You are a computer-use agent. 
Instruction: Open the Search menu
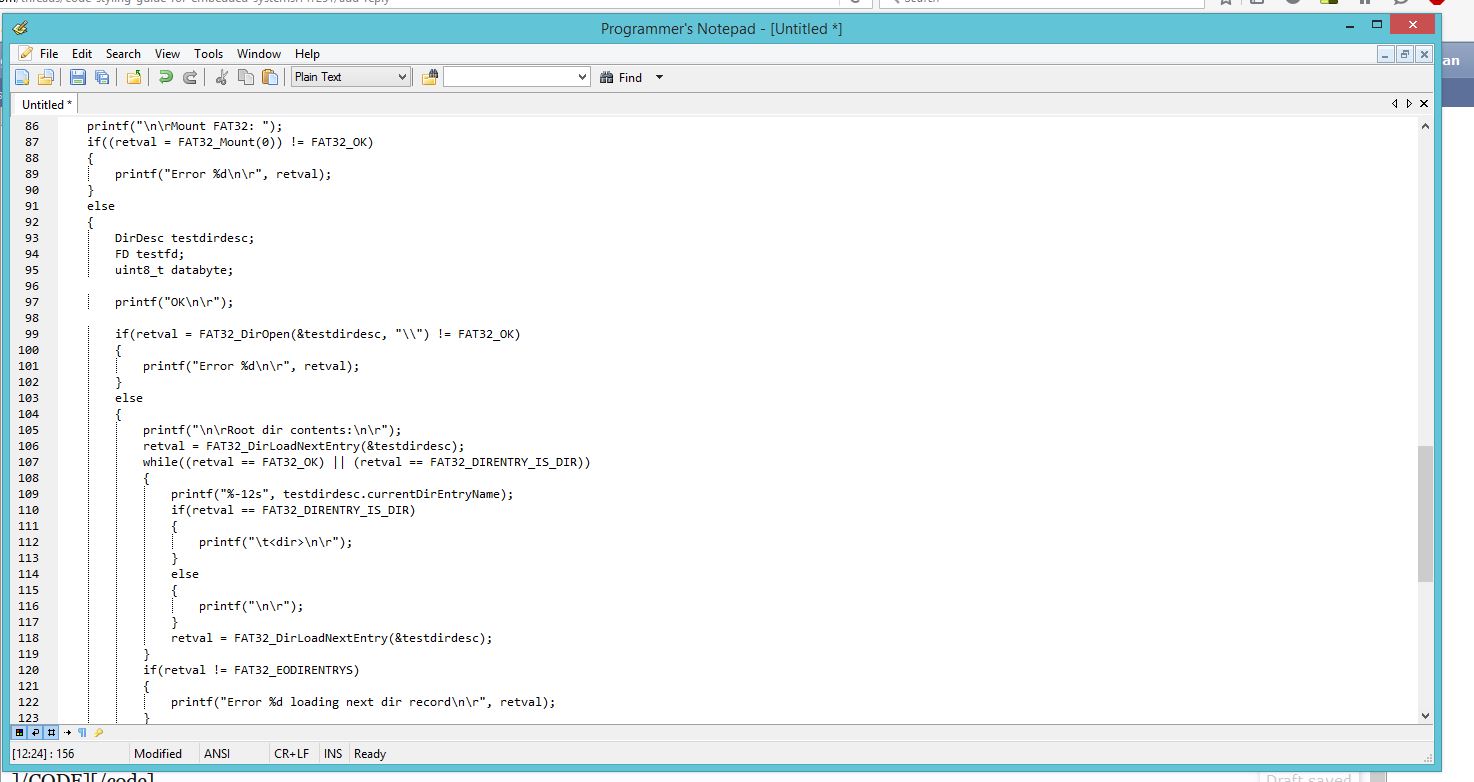click(x=124, y=54)
